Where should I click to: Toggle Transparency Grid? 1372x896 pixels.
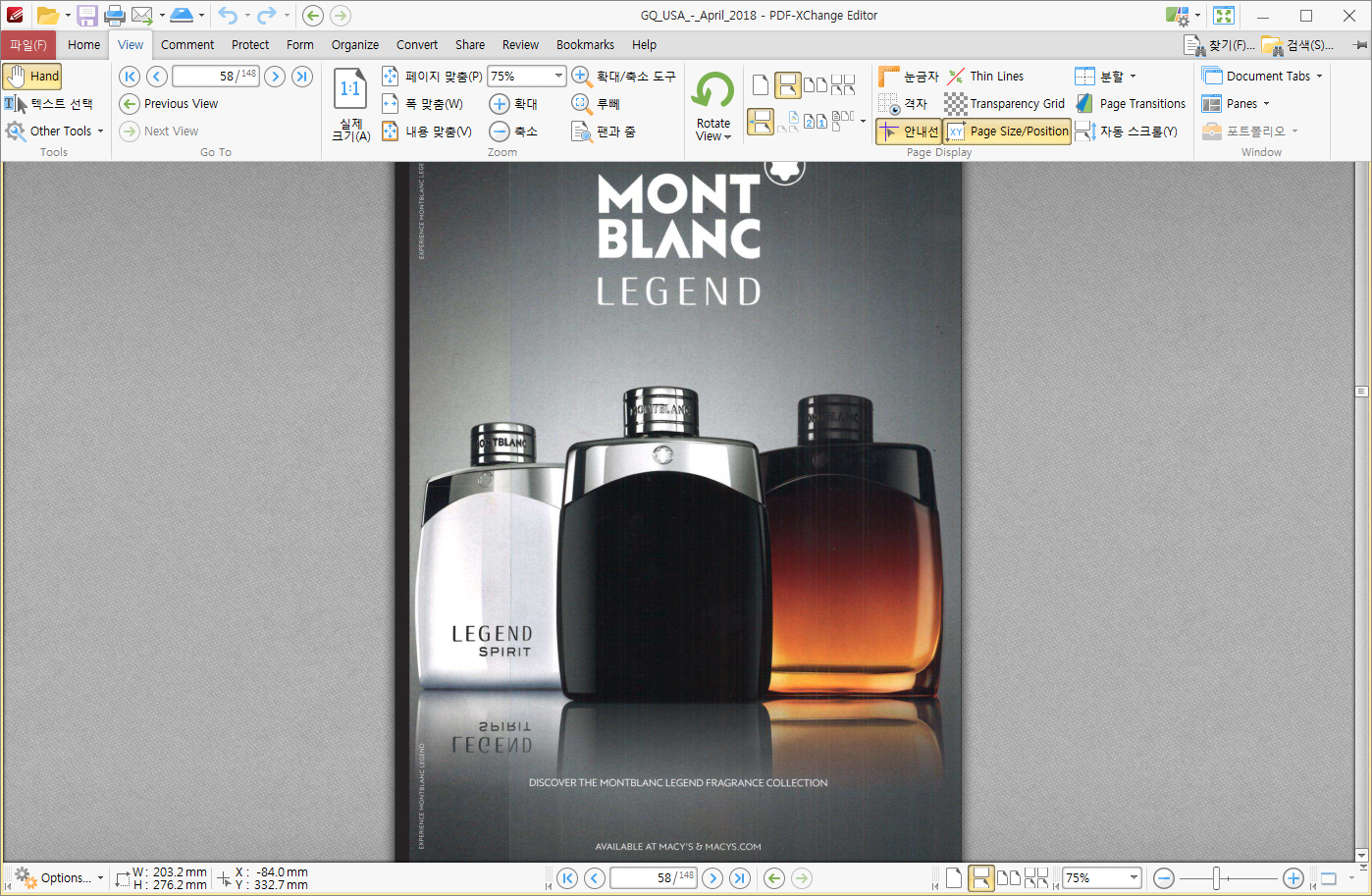tap(1005, 103)
